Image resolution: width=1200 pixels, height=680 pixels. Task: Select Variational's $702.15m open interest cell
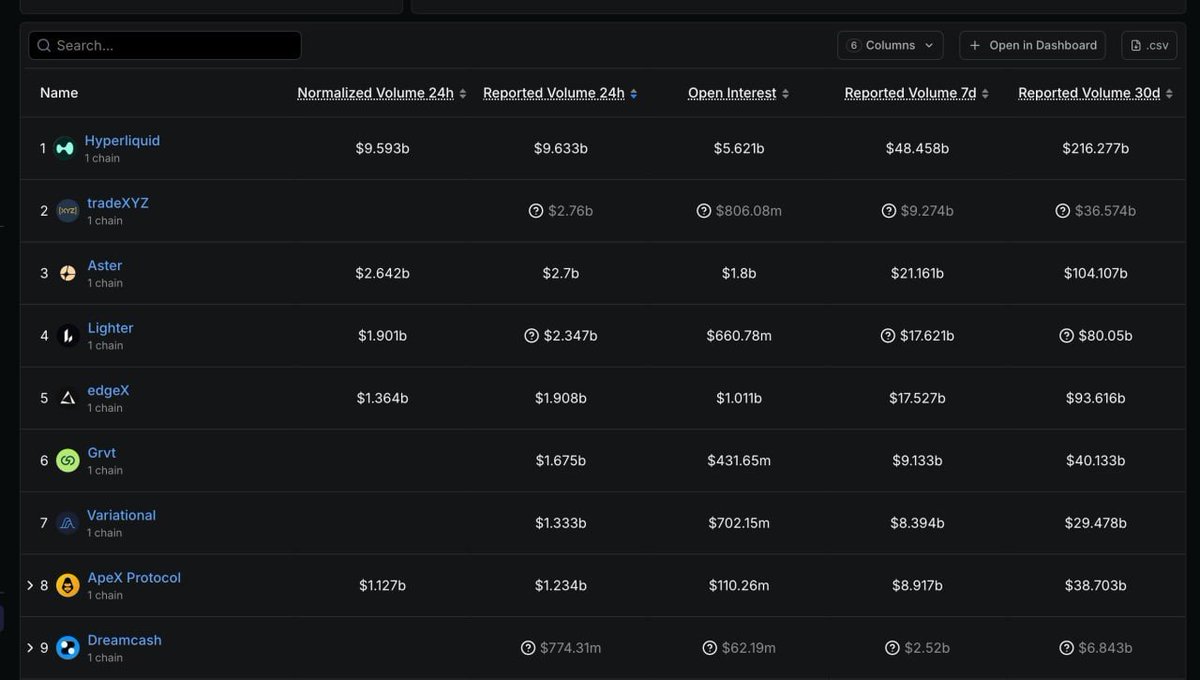pyautogui.click(x=739, y=523)
